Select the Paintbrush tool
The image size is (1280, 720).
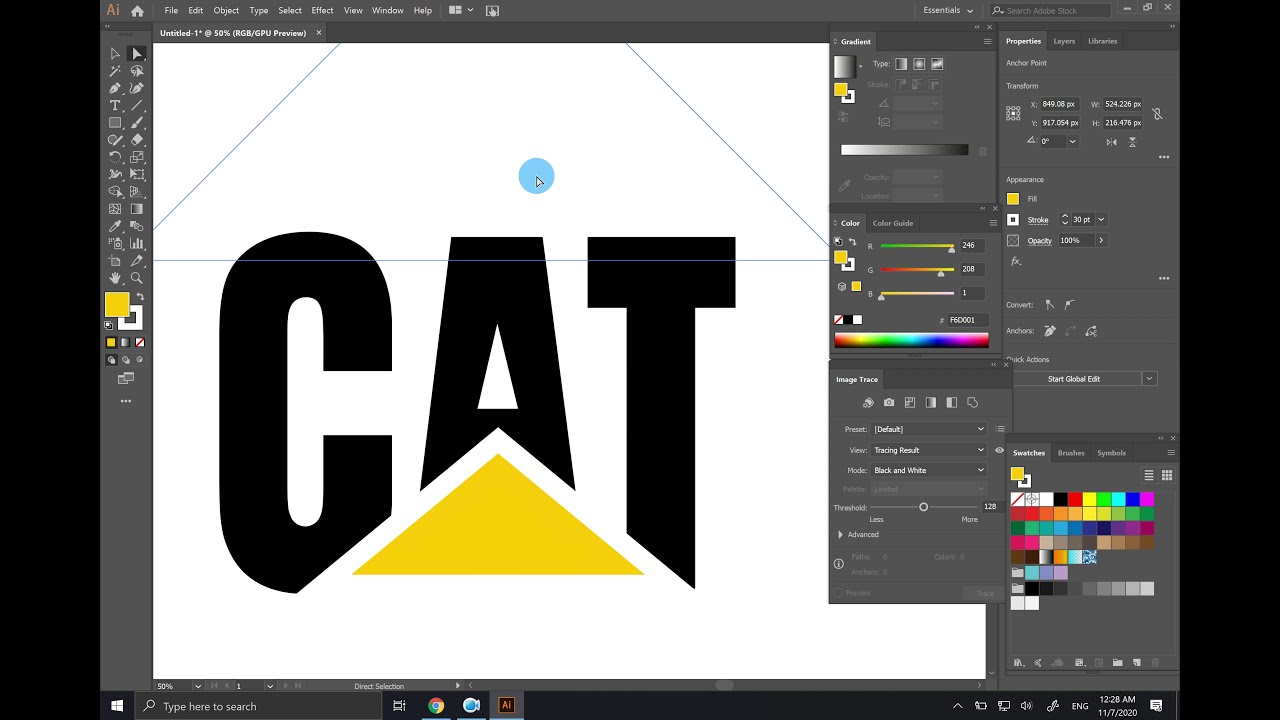[x=137, y=123]
